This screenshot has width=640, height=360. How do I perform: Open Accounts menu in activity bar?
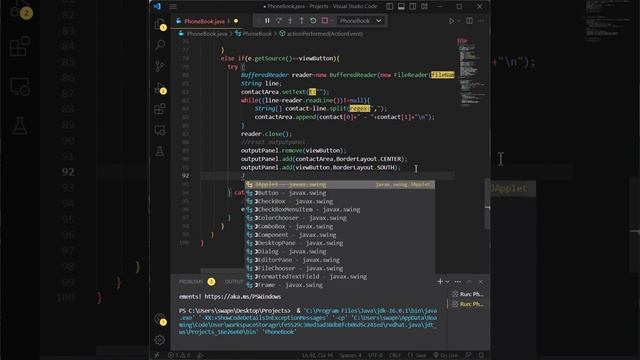coord(160,319)
